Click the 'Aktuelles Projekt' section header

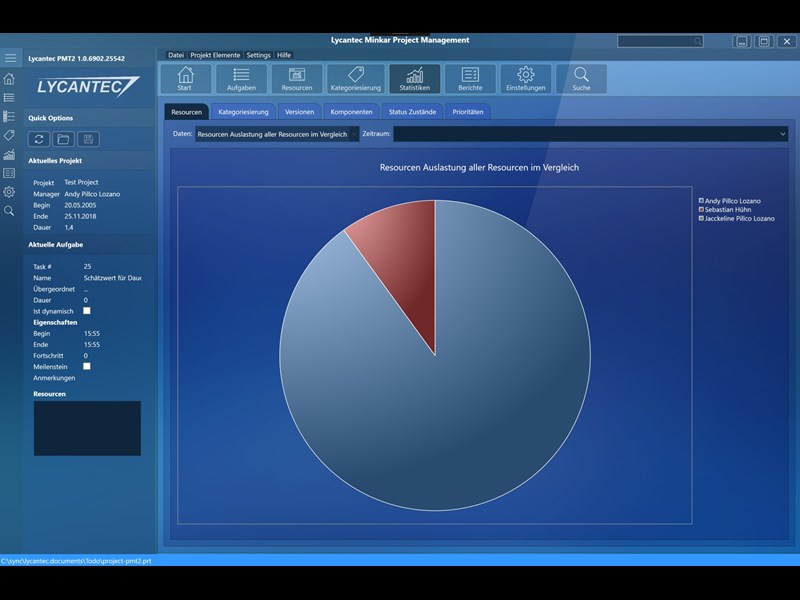coord(55,161)
